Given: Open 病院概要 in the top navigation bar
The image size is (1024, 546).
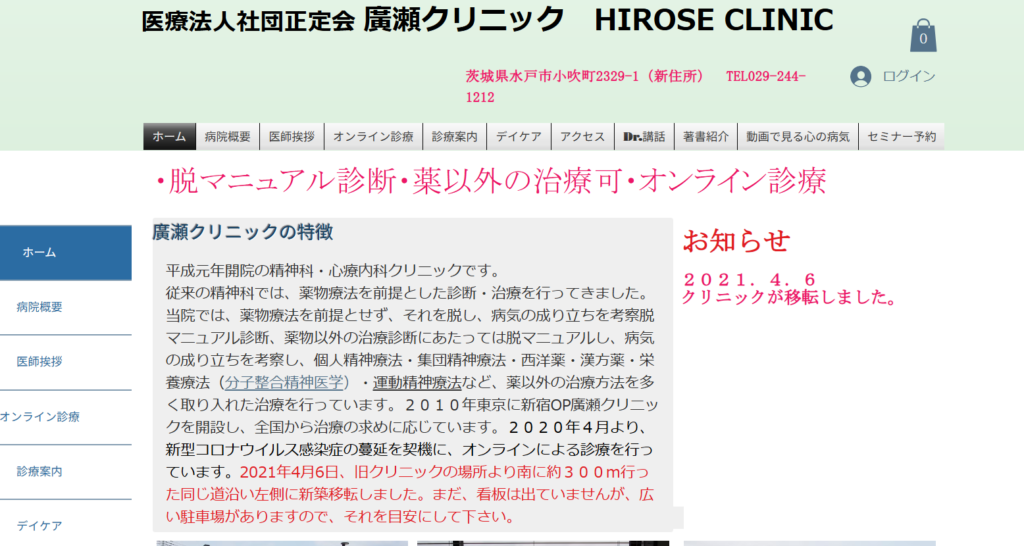Looking at the screenshot, I should pos(227,137).
